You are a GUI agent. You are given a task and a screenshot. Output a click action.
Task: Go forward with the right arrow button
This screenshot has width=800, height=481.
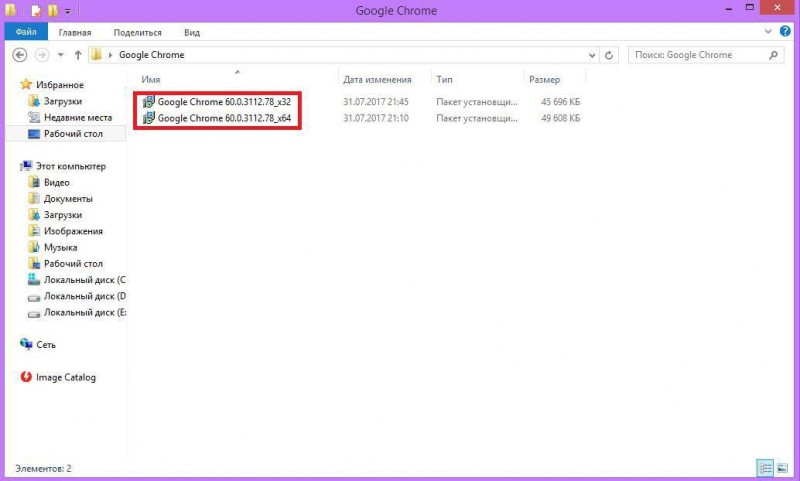(x=42, y=55)
